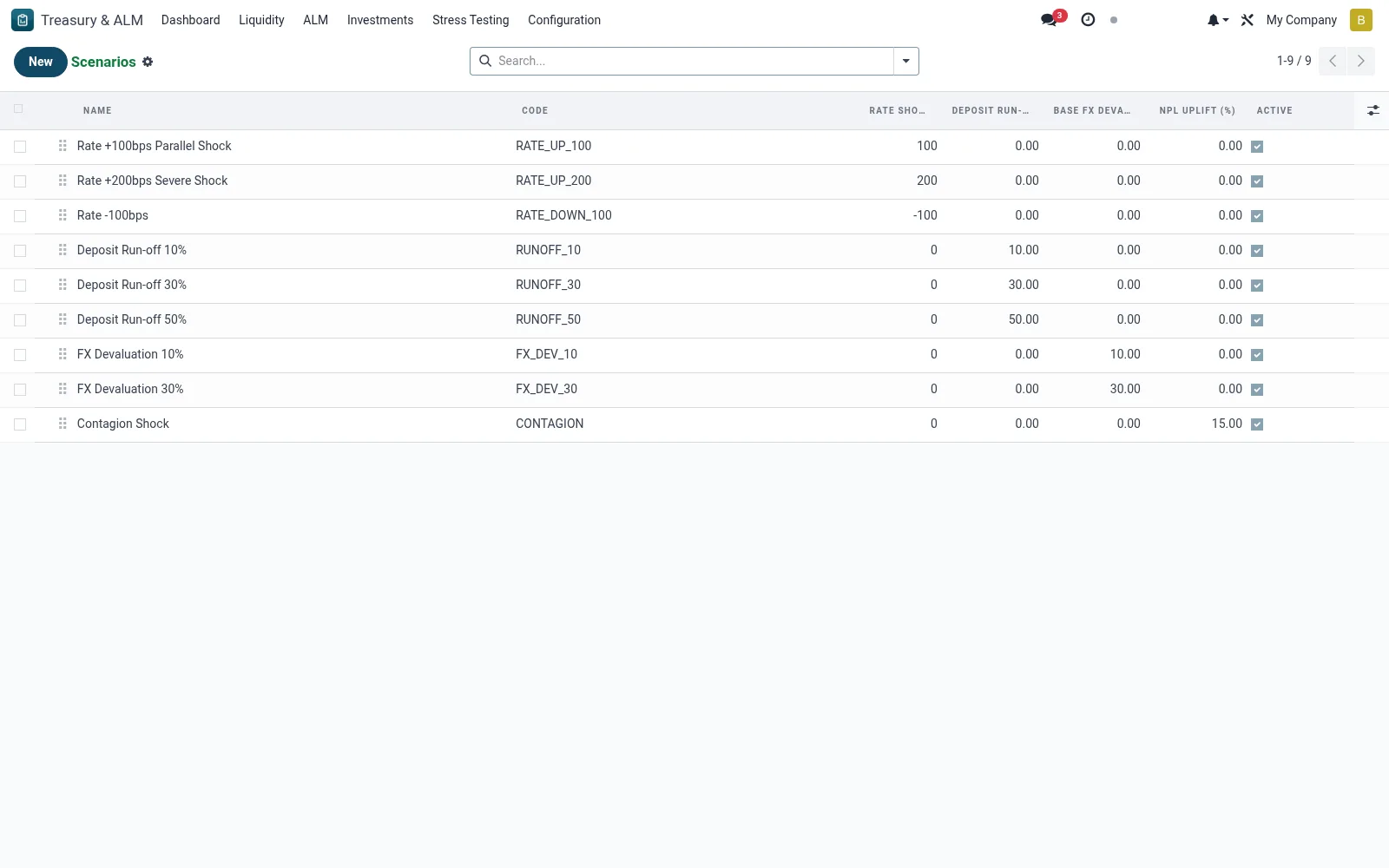Open the activities clock icon

click(1088, 19)
